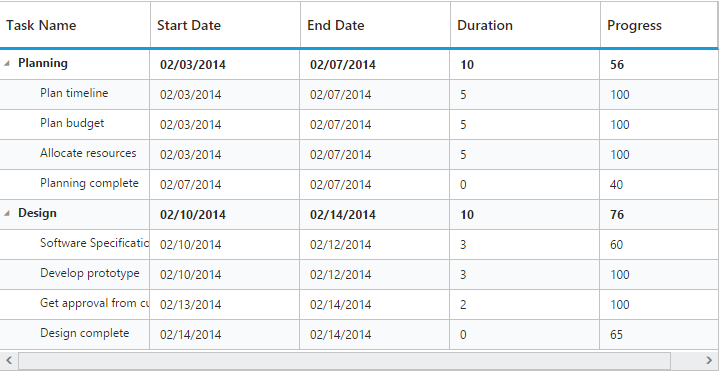Select the Planning complete milestone
Image resolution: width=719 pixels, height=371 pixels.
(89, 183)
